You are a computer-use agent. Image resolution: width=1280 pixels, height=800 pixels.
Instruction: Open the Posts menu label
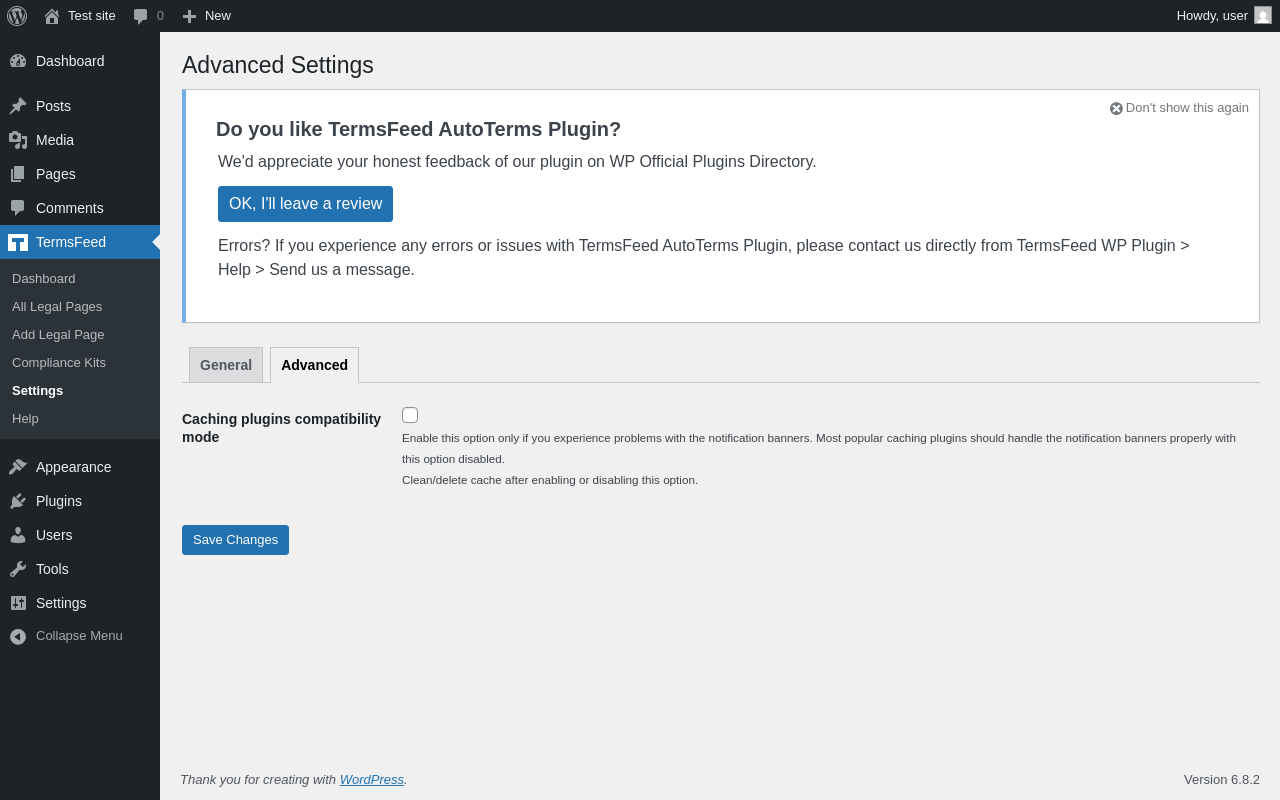tap(53, 106)
